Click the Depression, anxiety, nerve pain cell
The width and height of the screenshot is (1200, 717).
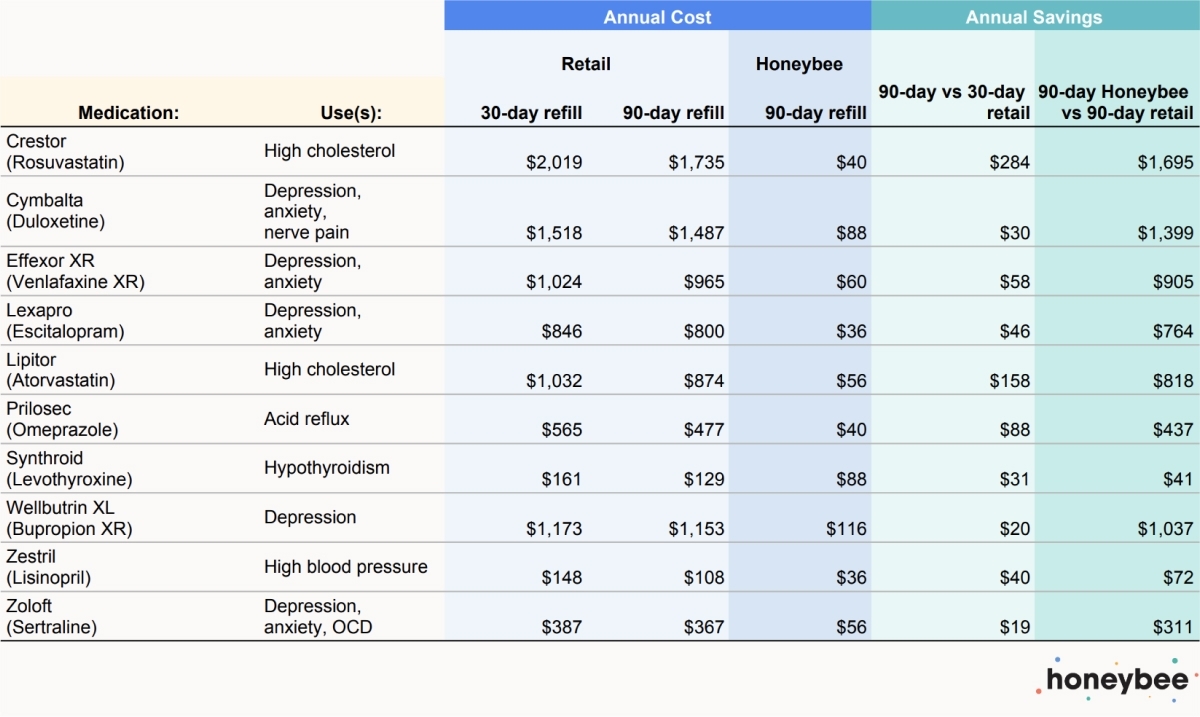coord(313,211)
